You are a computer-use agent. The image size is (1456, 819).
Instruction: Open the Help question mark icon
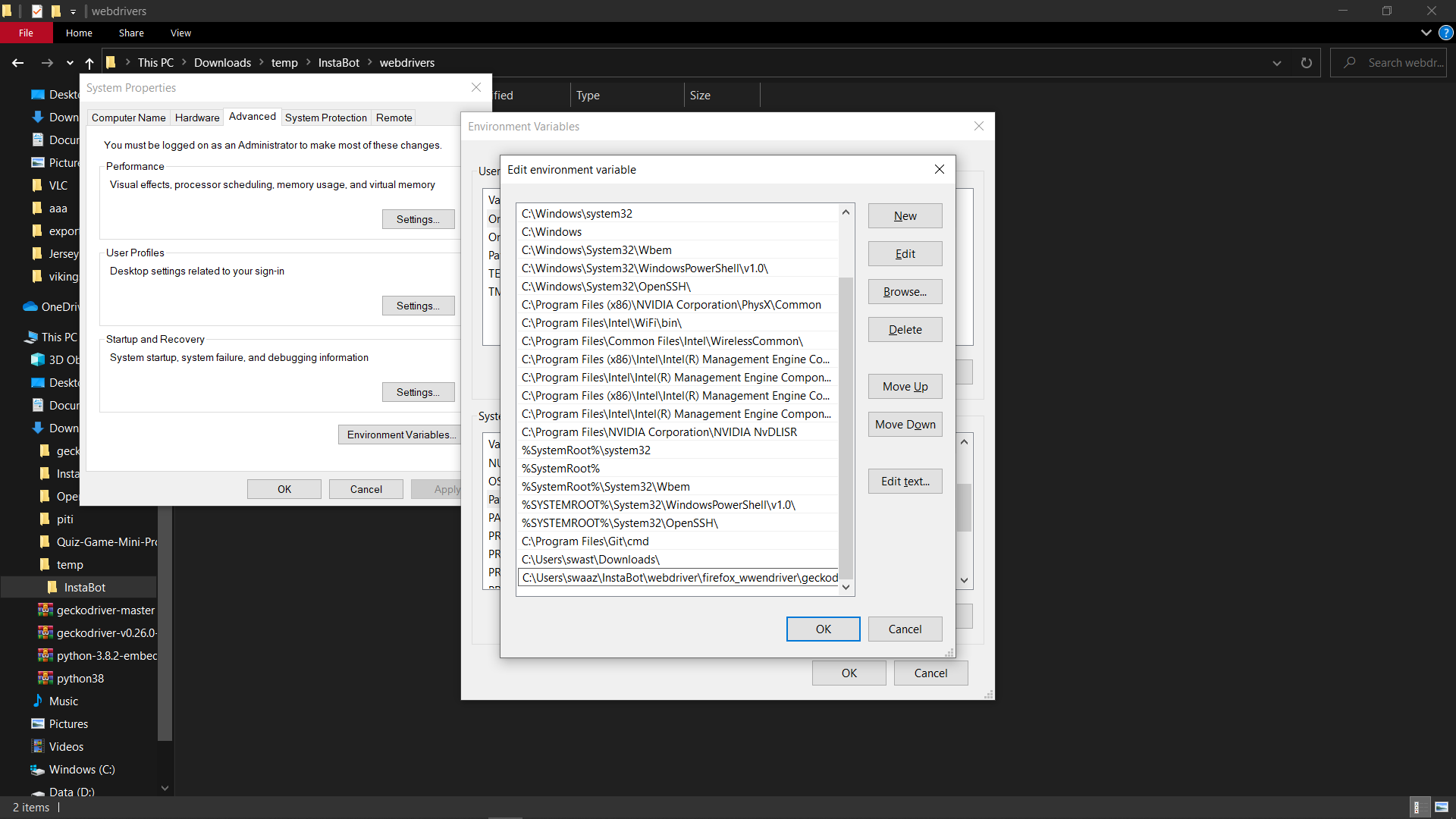pos(1446,33)
